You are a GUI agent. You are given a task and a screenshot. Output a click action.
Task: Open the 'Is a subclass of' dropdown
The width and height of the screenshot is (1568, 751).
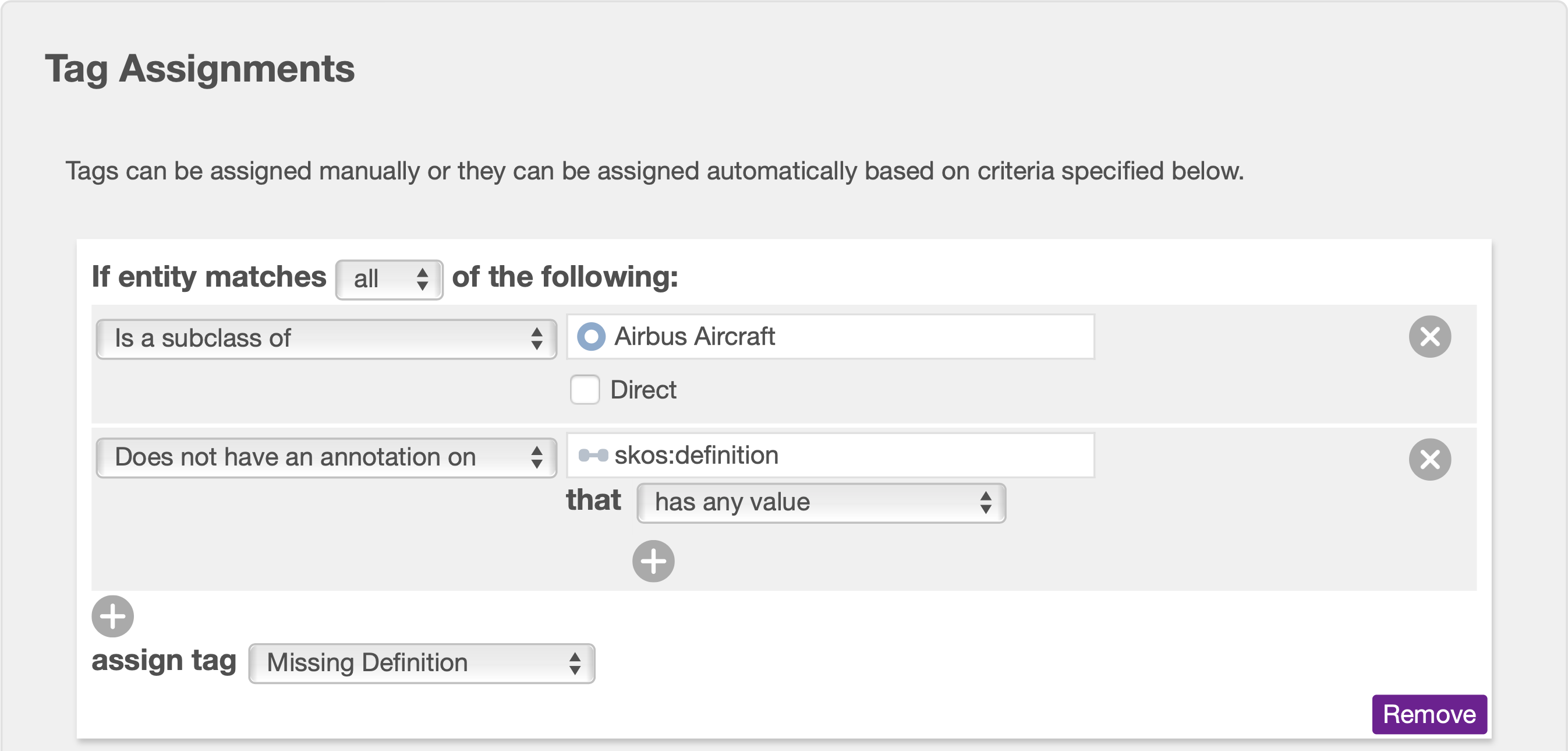(326, 339)
